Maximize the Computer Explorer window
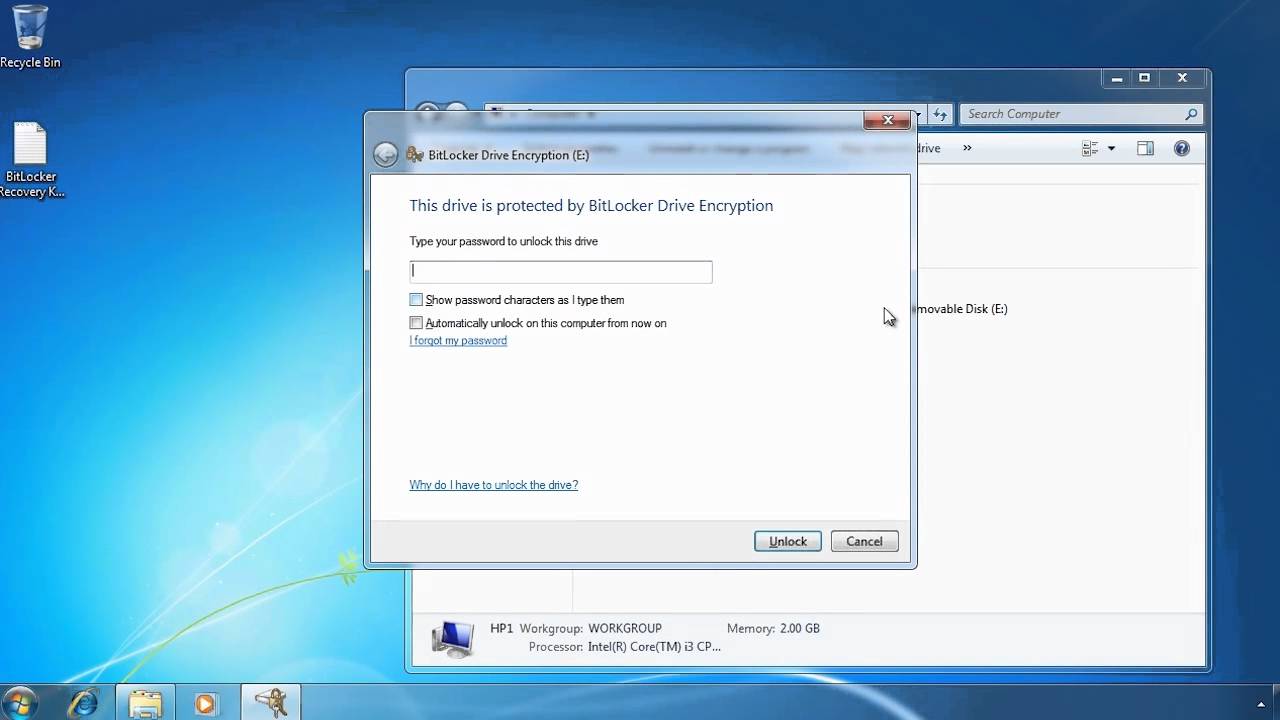1280x720 pixels. (1145, 78)
